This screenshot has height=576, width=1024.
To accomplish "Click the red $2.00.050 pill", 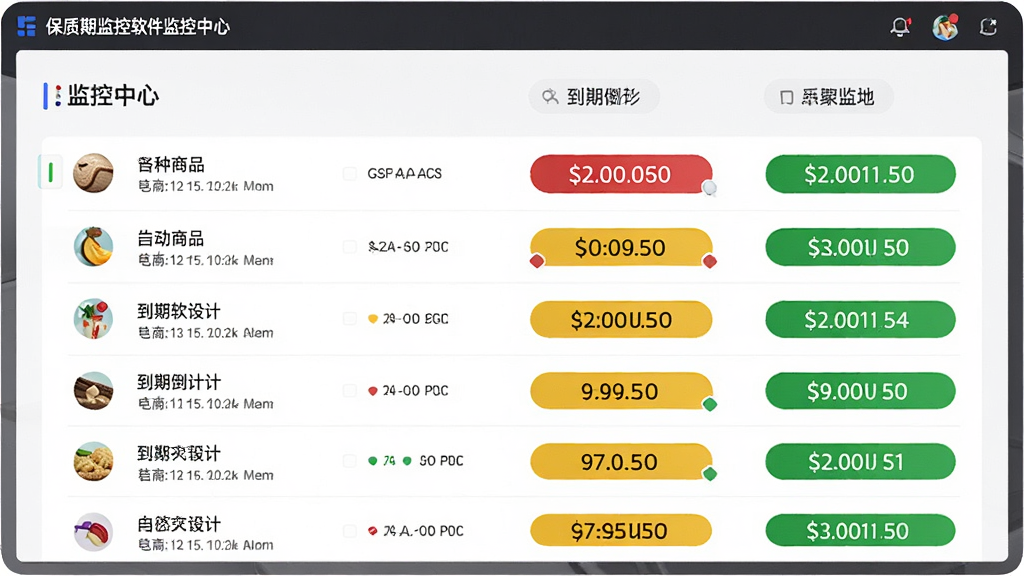I will tap(621, 174).
